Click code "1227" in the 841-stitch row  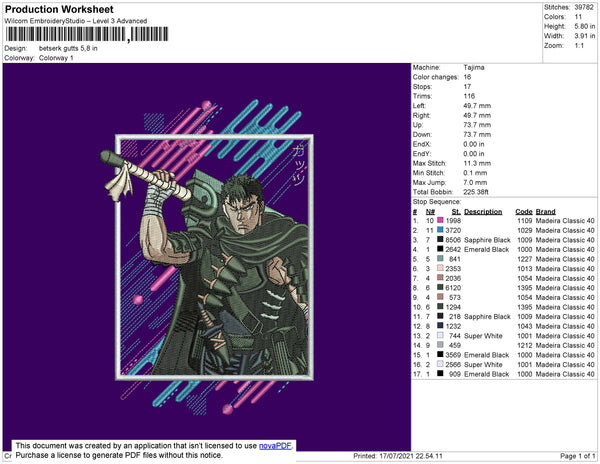pos(525,259)
